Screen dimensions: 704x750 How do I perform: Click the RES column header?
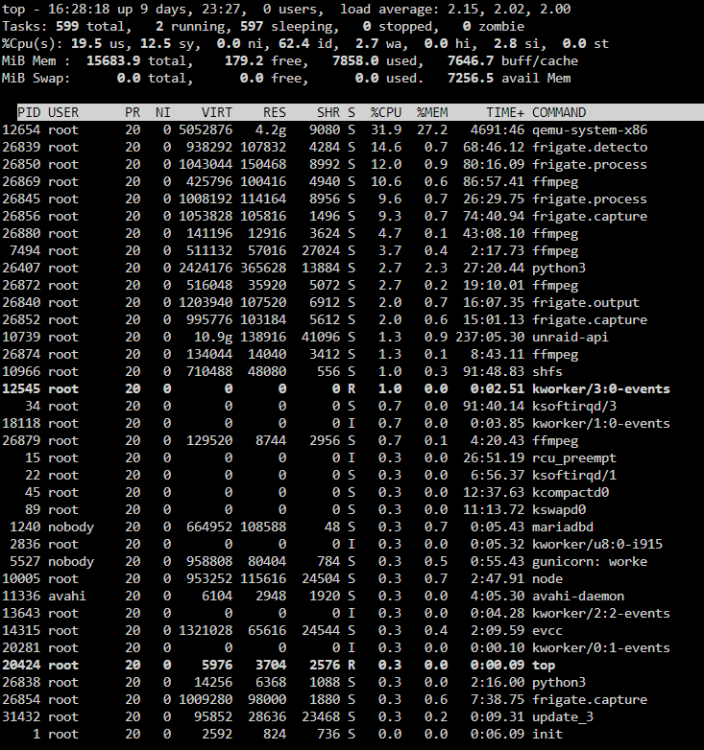point(274,112)
